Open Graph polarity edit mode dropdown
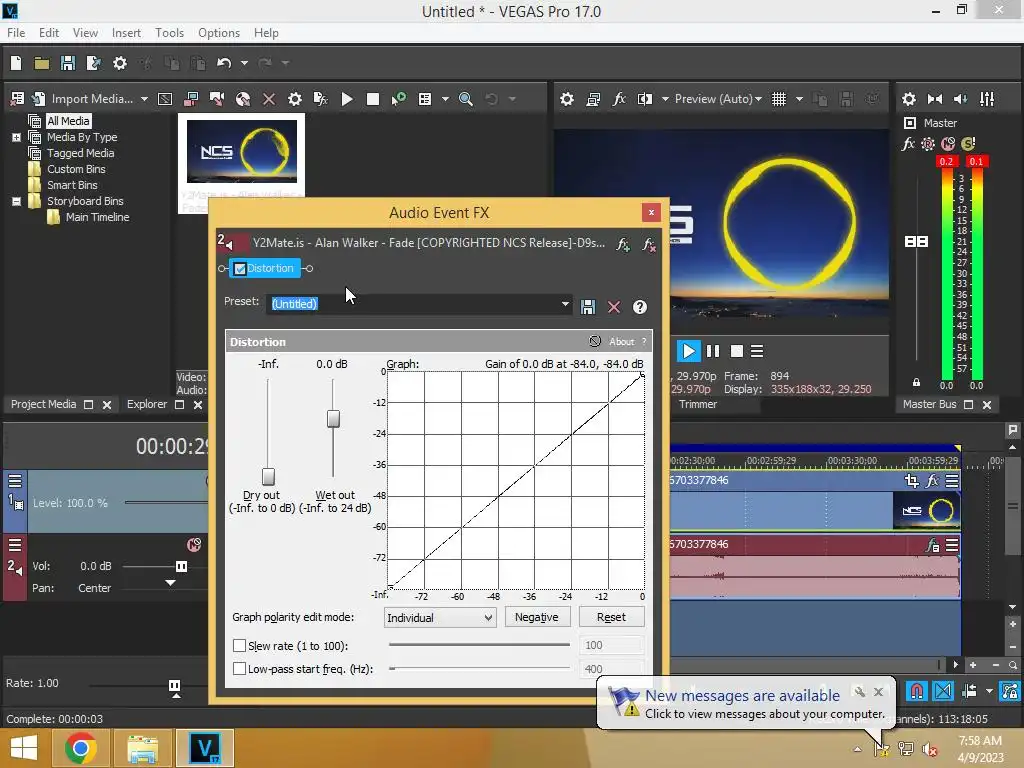 coord(440,617)
